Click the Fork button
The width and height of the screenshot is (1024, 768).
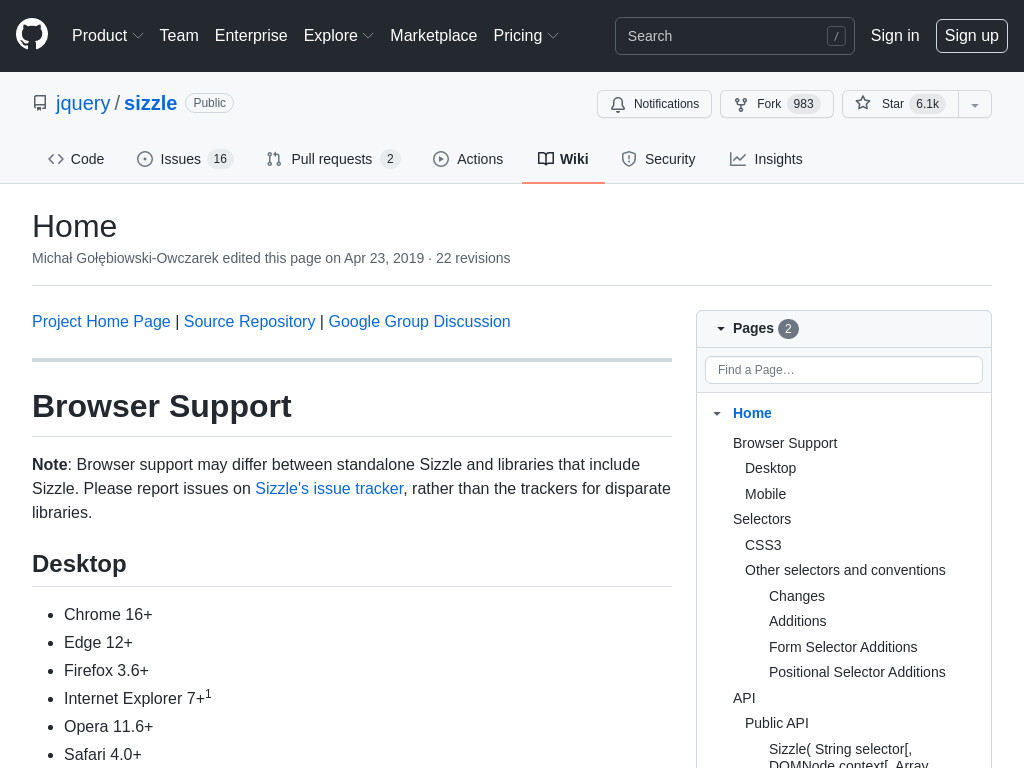(777, 104)
